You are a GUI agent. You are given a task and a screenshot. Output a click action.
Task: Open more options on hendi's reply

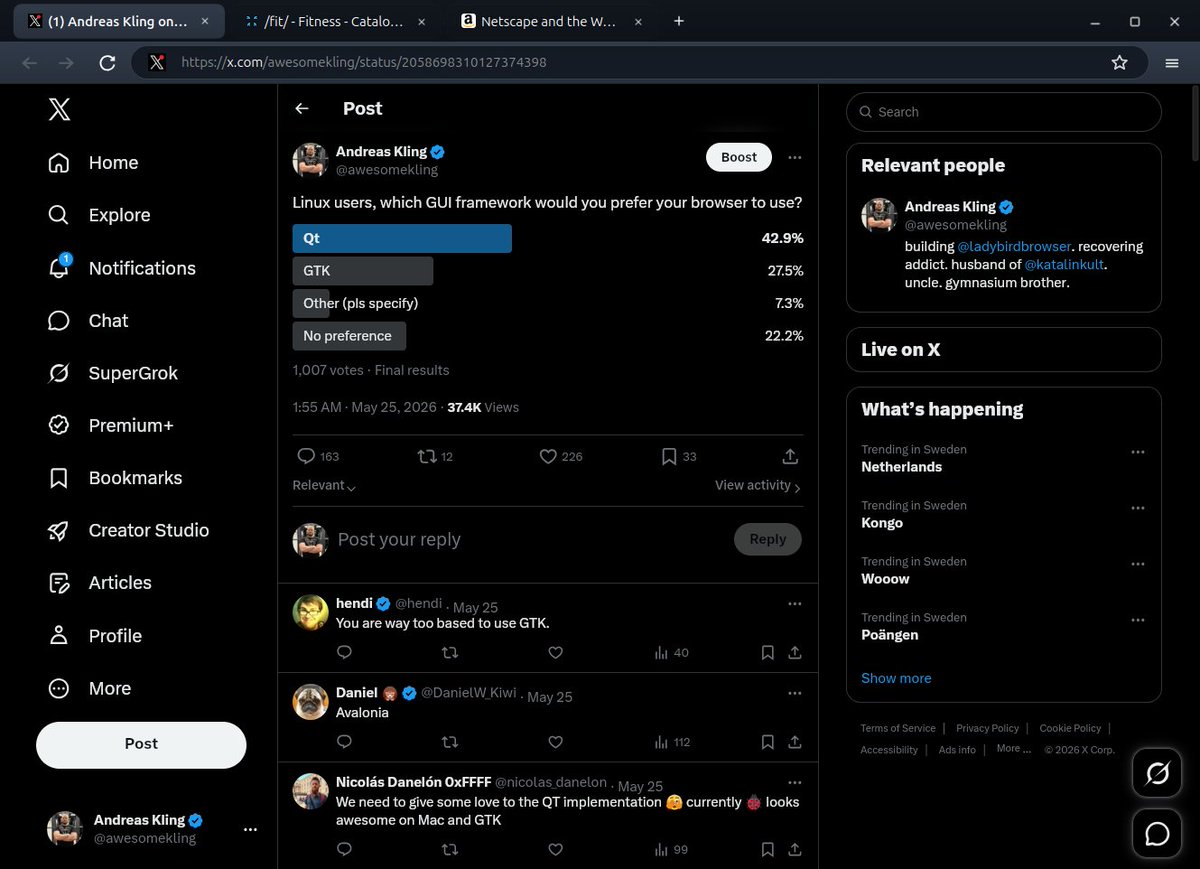(795, 604)
